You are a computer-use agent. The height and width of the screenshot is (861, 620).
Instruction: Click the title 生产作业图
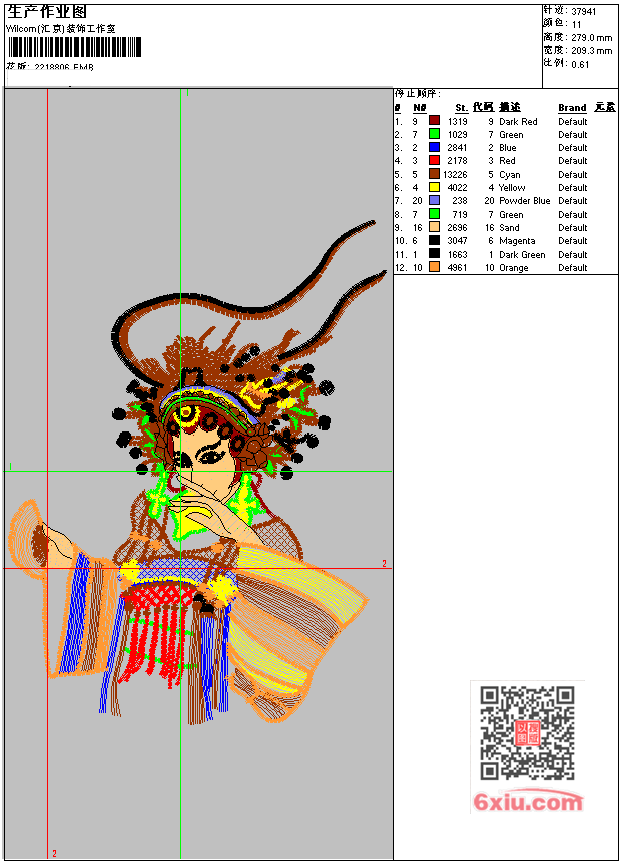(47, 12)
